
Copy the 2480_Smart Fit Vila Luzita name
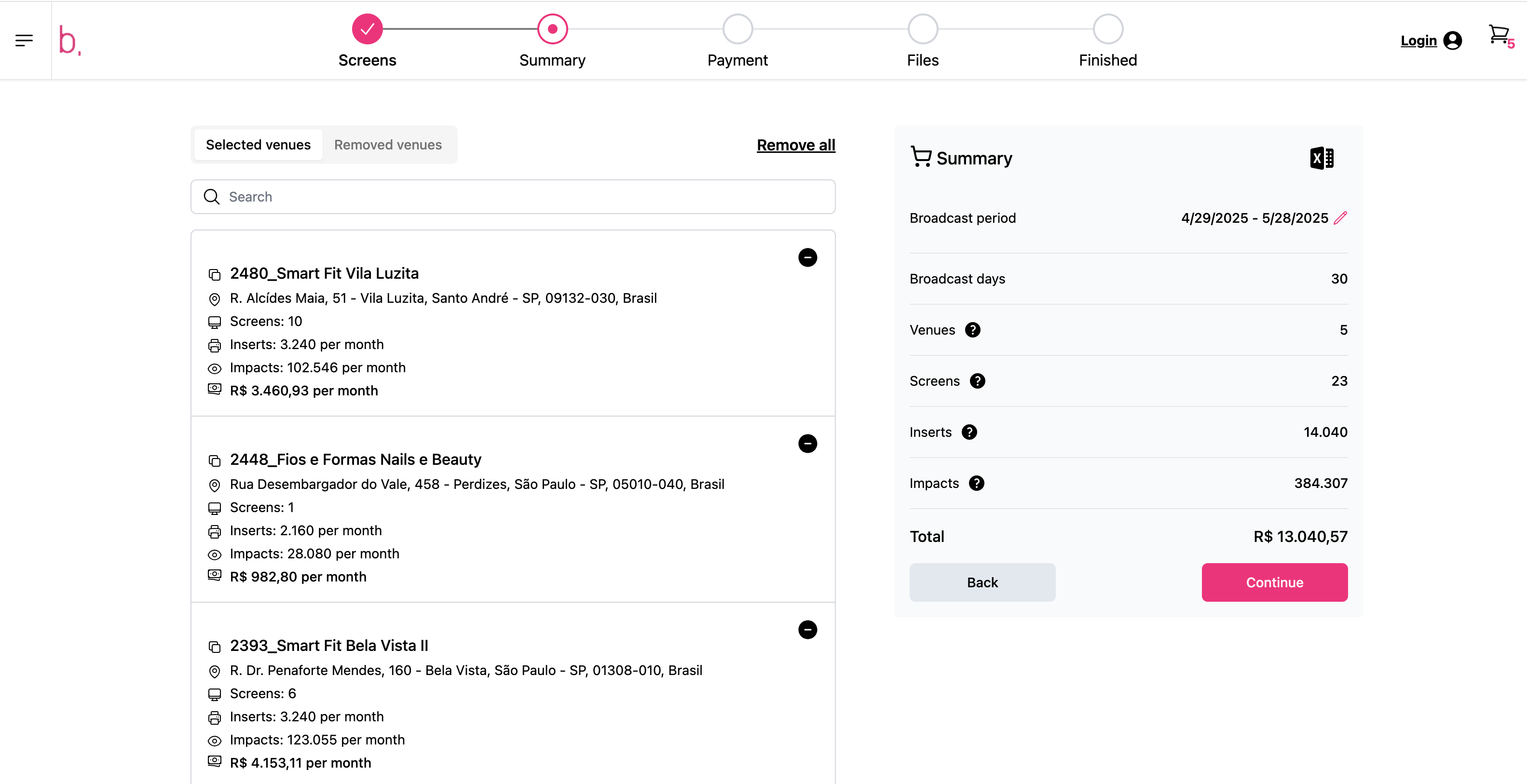pos(215,274)
